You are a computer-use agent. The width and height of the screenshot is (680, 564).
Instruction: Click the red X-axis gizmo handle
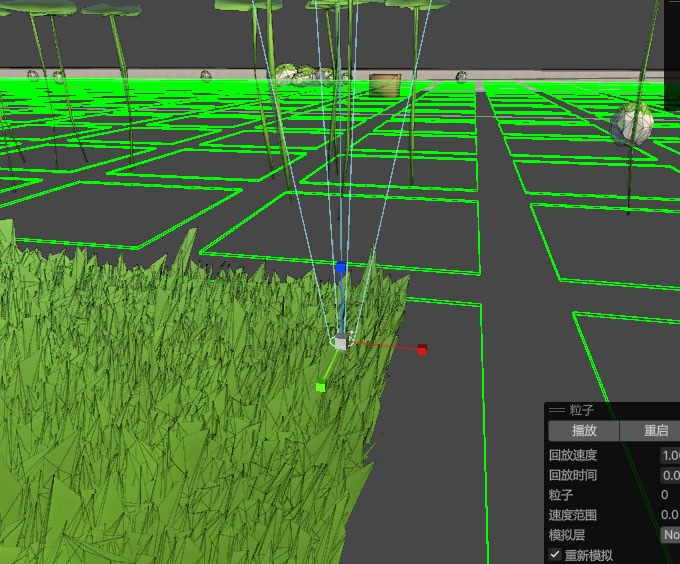(x=422, y=349)
